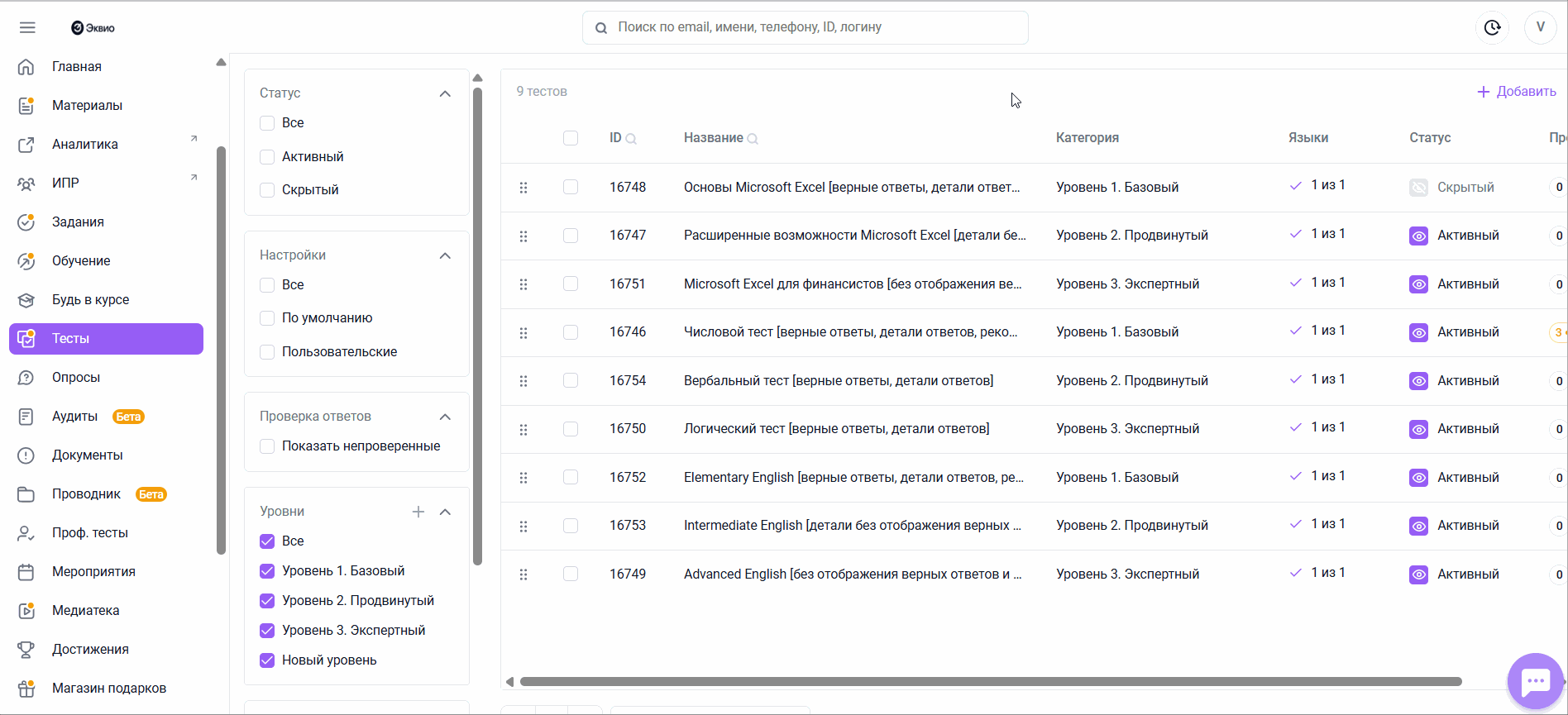Click language count for Advanced English row
Image resolution: width=1568 pixels, height=715 pixels.
[1328, 573]
